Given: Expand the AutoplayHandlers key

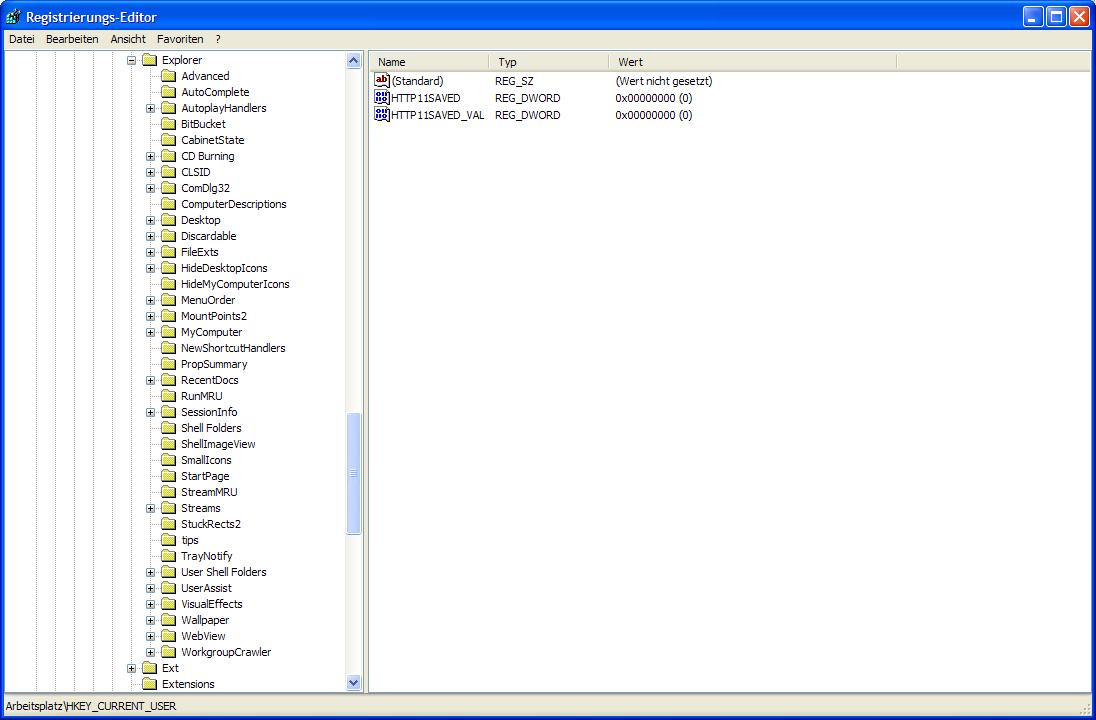Looking at the screenshot, I should (150, 108).
